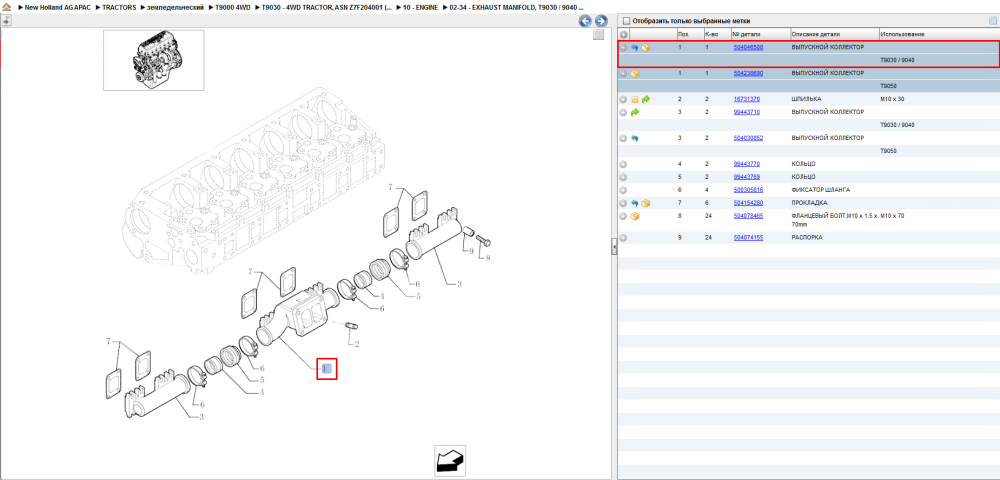Go to the home page icon
1000x480 pixels.
[6, 7]
